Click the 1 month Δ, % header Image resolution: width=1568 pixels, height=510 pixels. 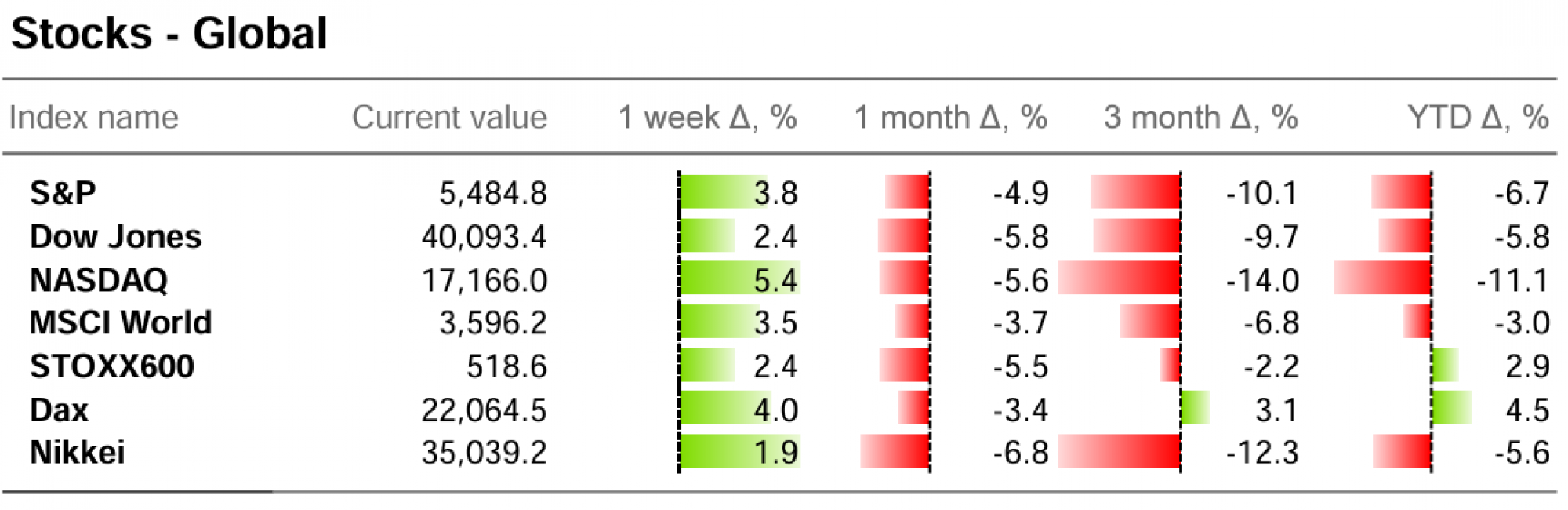click(950, 118)
